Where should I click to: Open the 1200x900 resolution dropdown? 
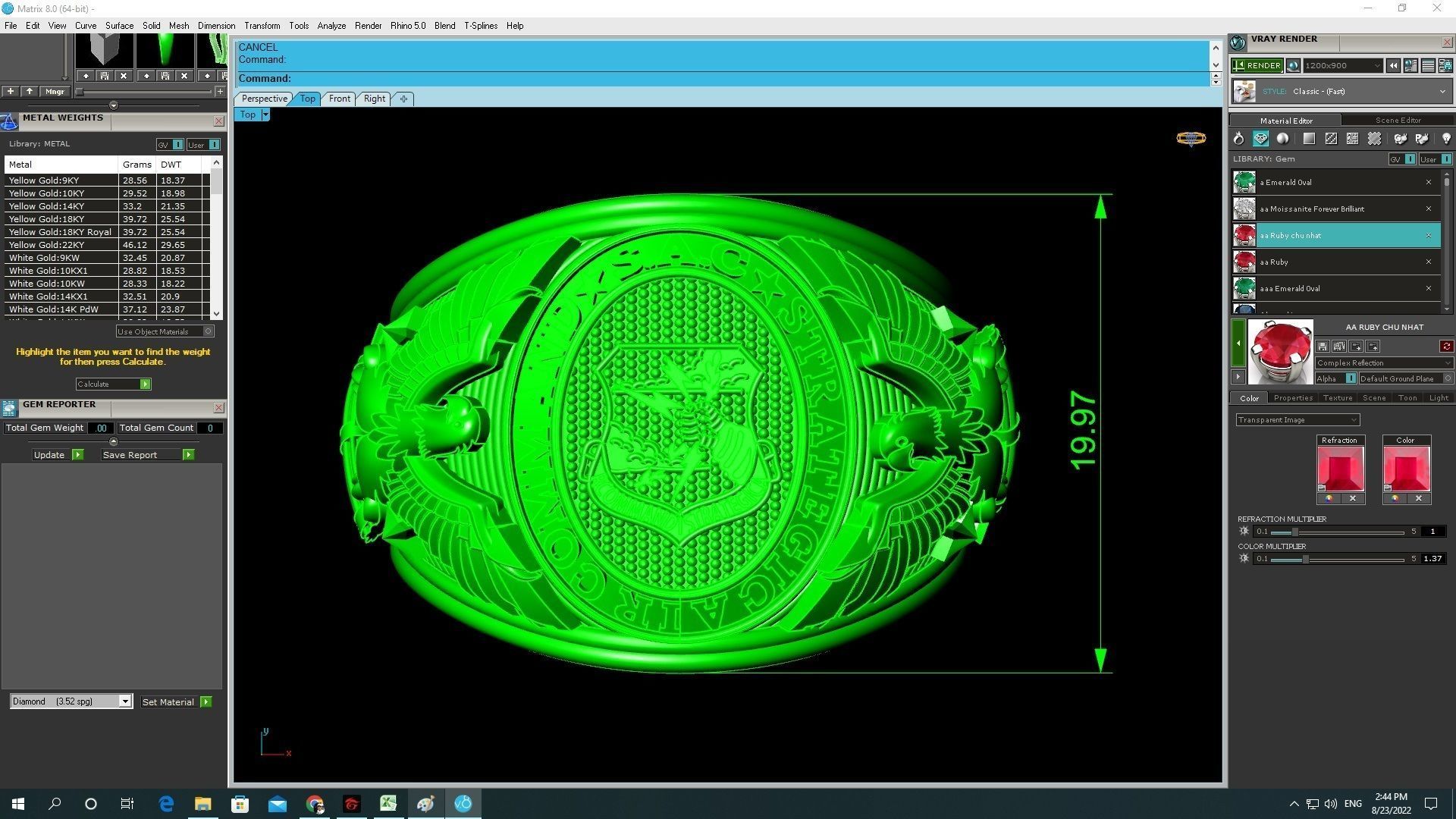(x=1376, y=66)
